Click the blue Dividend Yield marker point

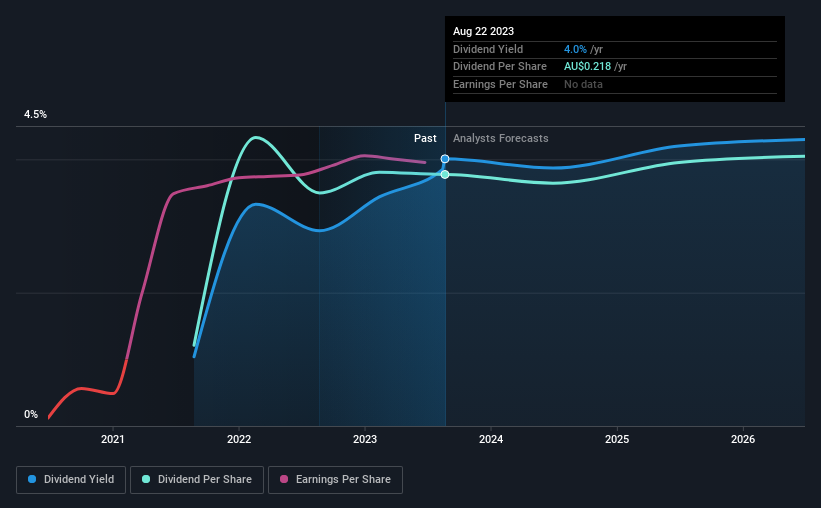coord(445,159)
